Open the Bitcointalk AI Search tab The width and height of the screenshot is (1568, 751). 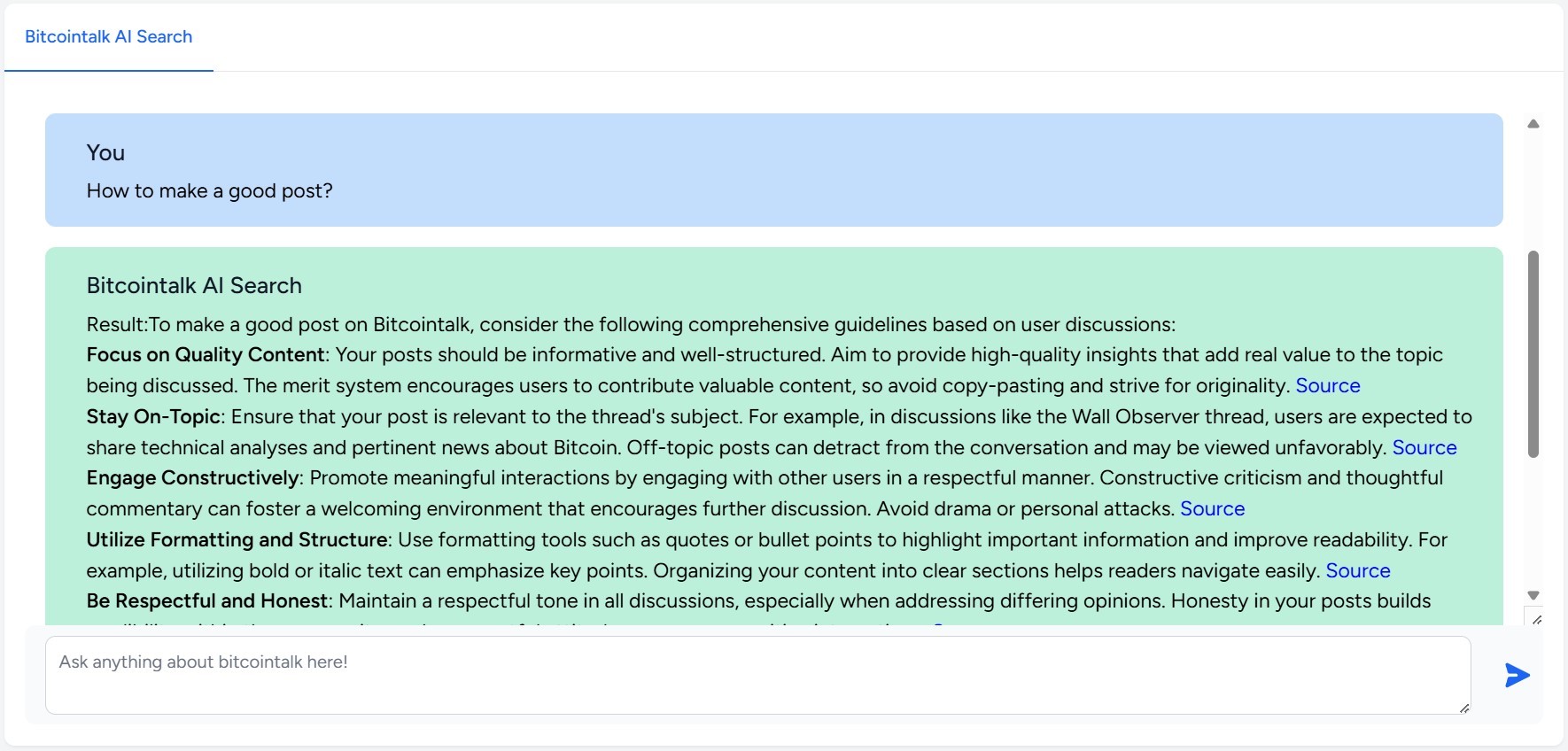(108, 36)
